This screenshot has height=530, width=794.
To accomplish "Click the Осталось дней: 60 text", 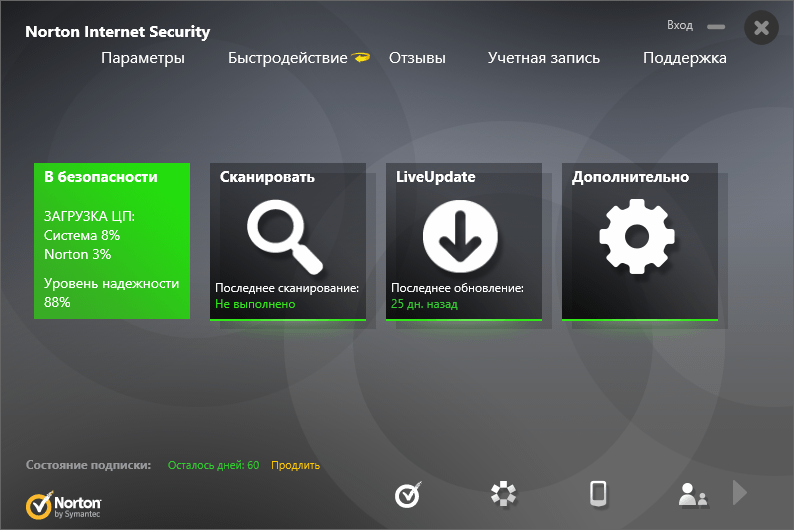I will (x=213, y=465).
